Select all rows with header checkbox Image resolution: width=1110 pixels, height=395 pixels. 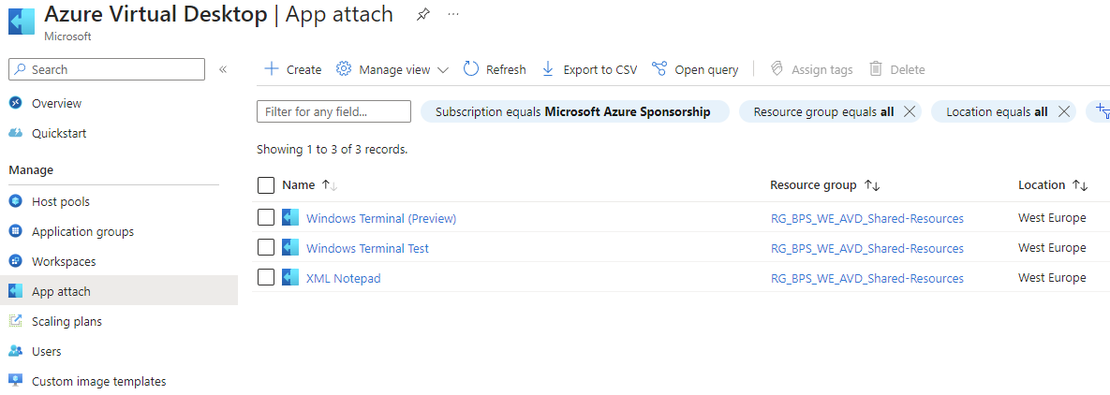coord(266,185)
